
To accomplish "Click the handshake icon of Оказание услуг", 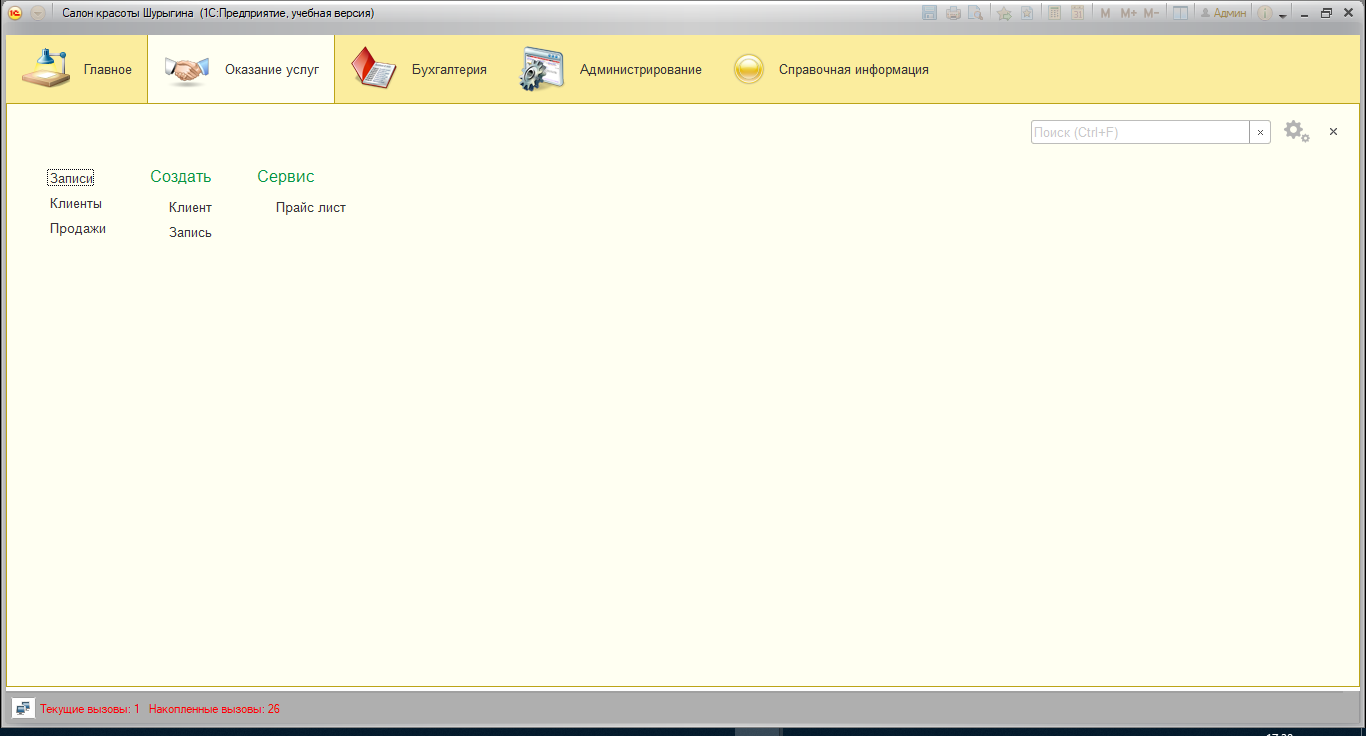I will click(186, 70).
